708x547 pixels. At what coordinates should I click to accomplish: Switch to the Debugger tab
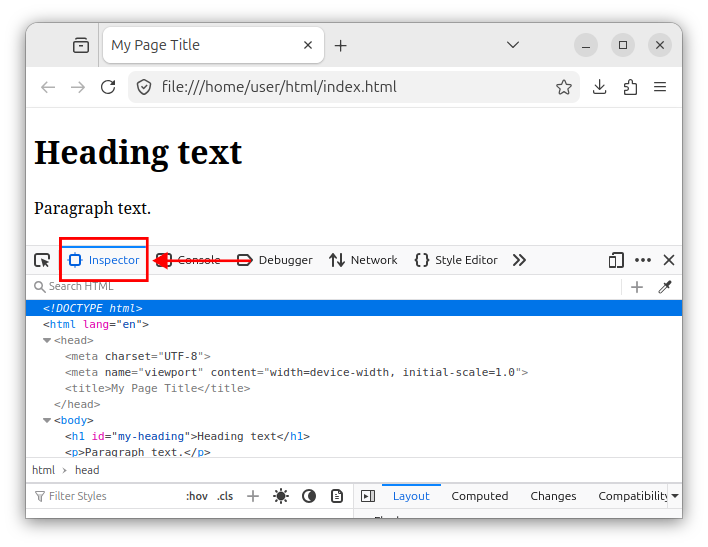pos(275,260)
